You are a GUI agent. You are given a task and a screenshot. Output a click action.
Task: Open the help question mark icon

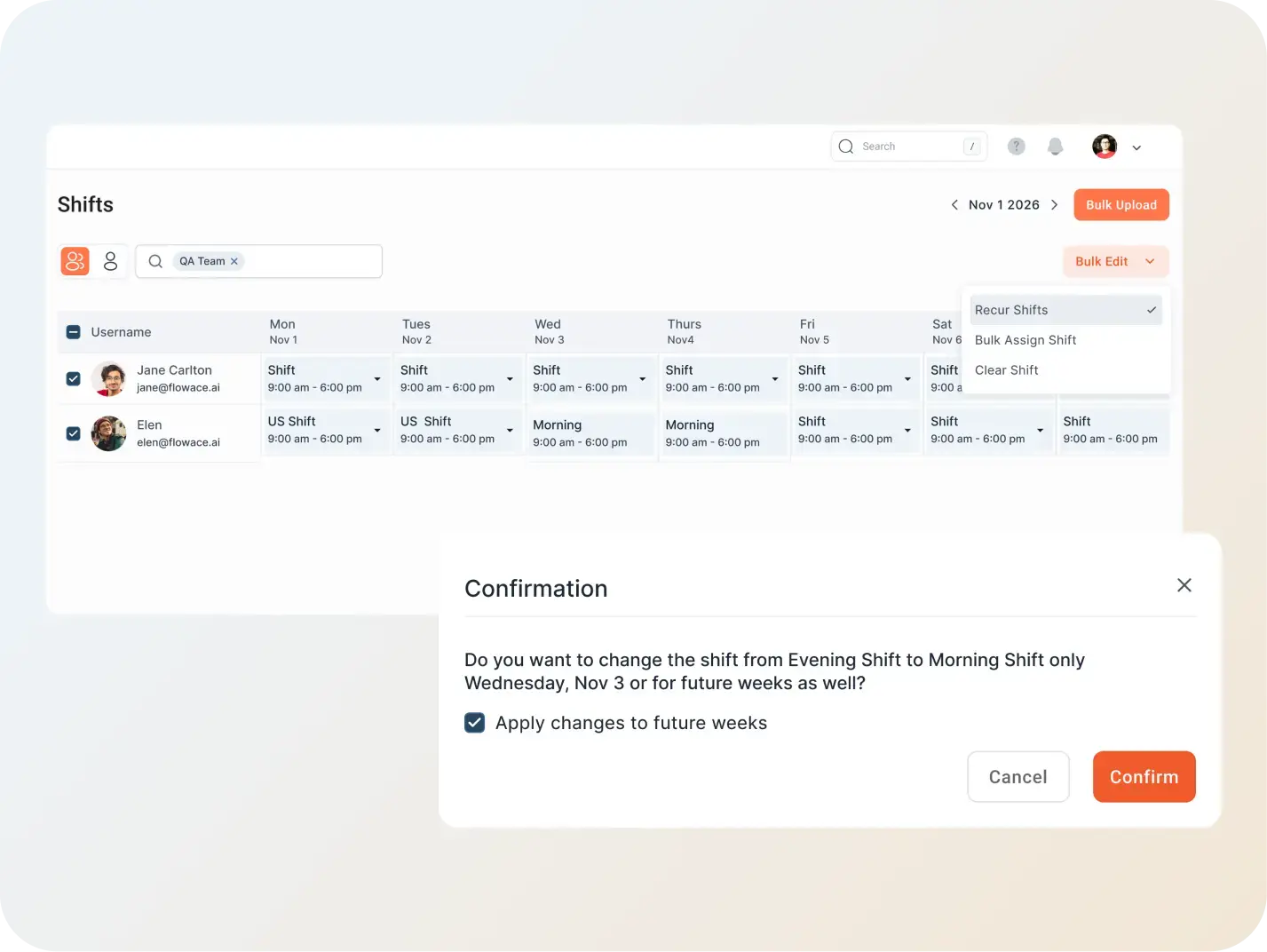pyautogui.click(x=1016, y=147)
